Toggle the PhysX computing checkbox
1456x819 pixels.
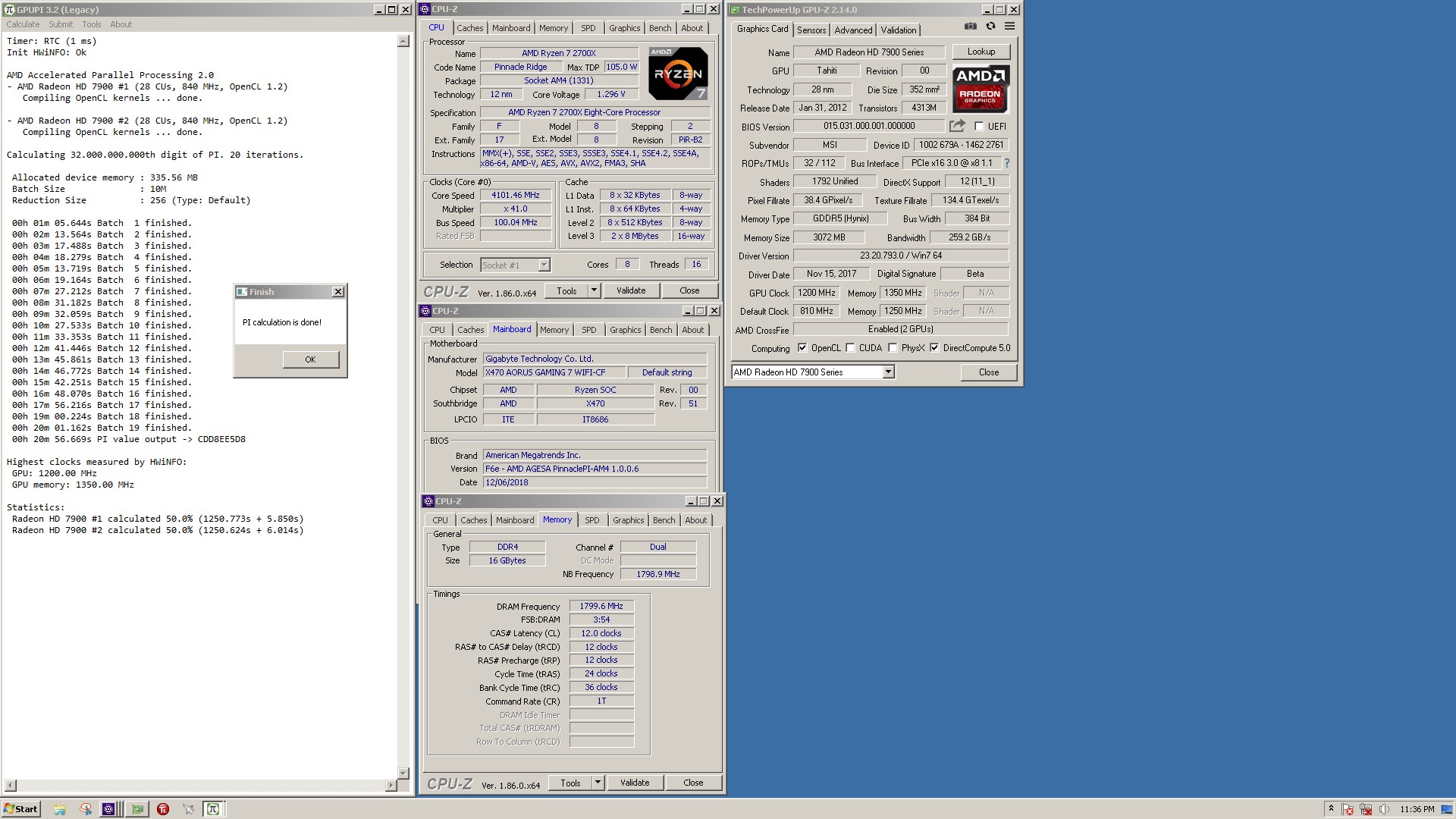(893, 348)
